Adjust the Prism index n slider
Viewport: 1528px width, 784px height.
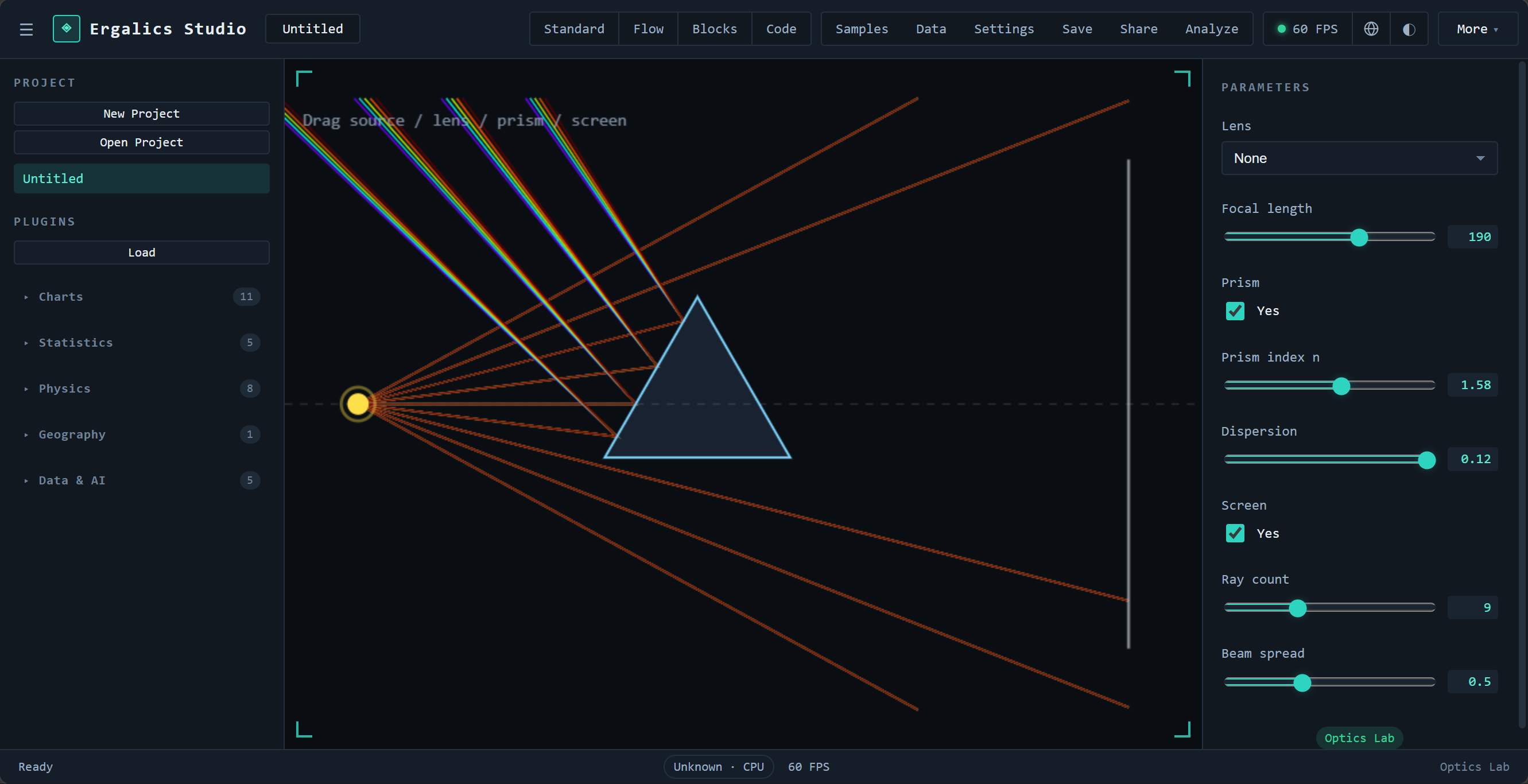coord(1329,386)
